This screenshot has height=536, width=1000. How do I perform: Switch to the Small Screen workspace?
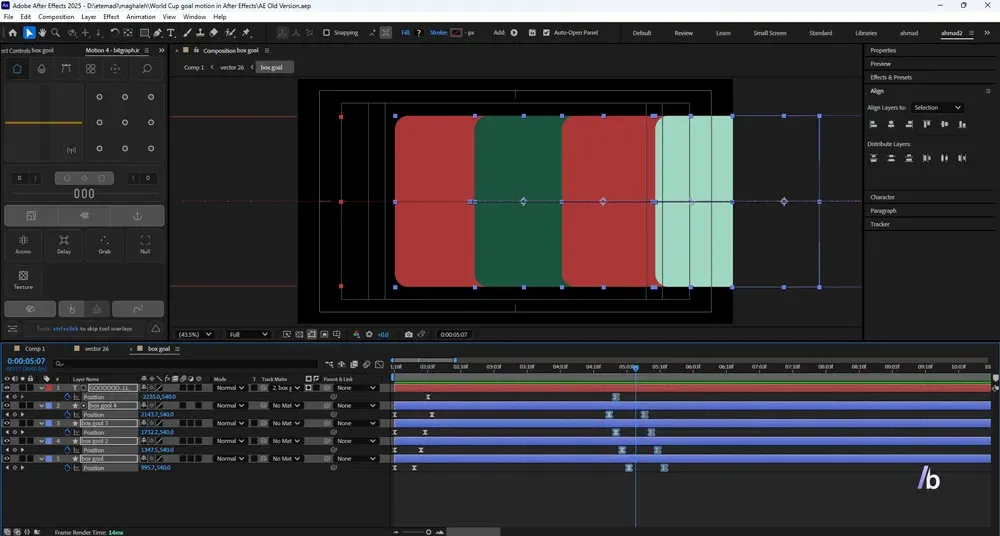[x=770, y=33]
